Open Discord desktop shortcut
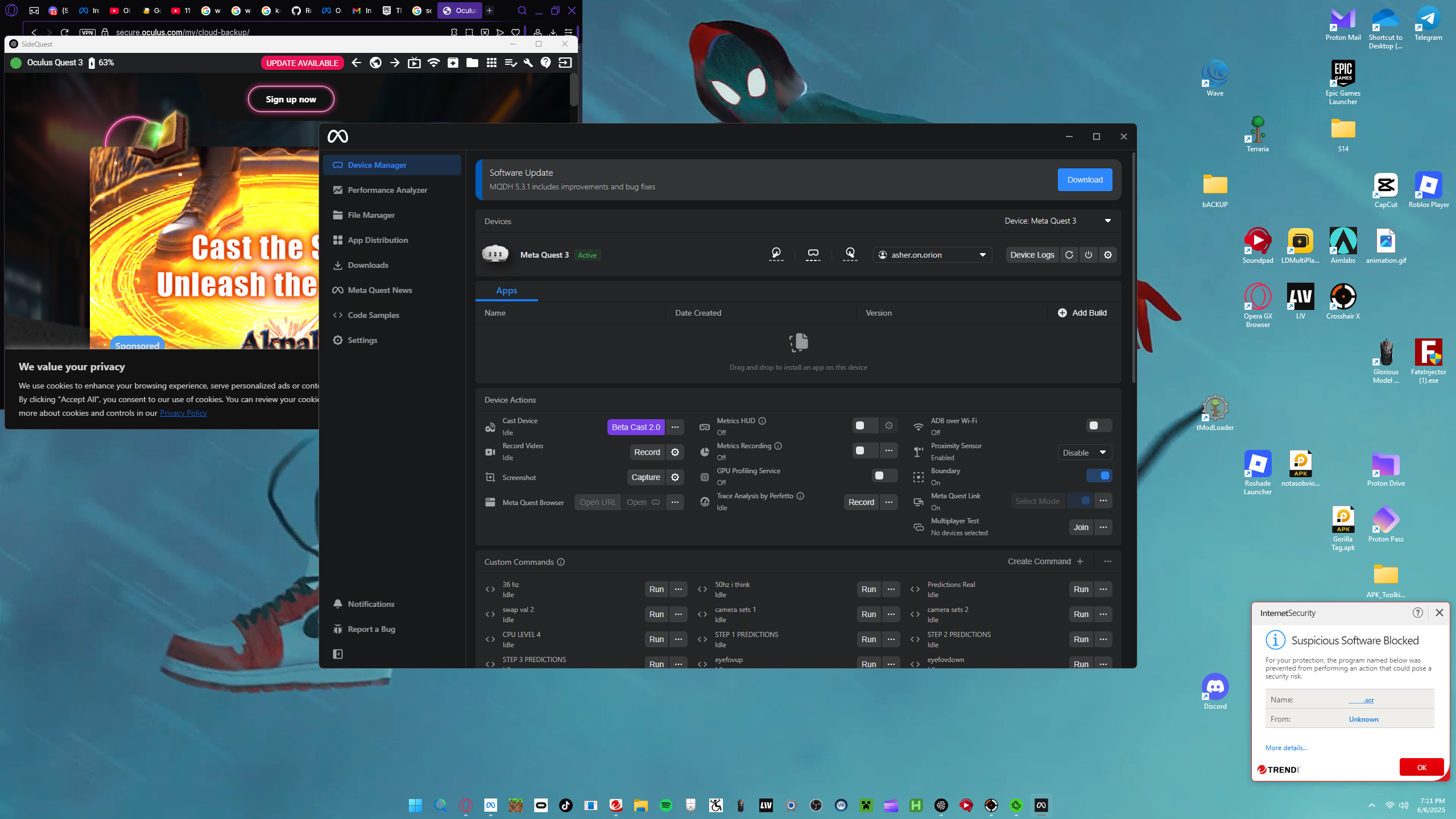The image size is (1456, 819). click(1215, 691)
